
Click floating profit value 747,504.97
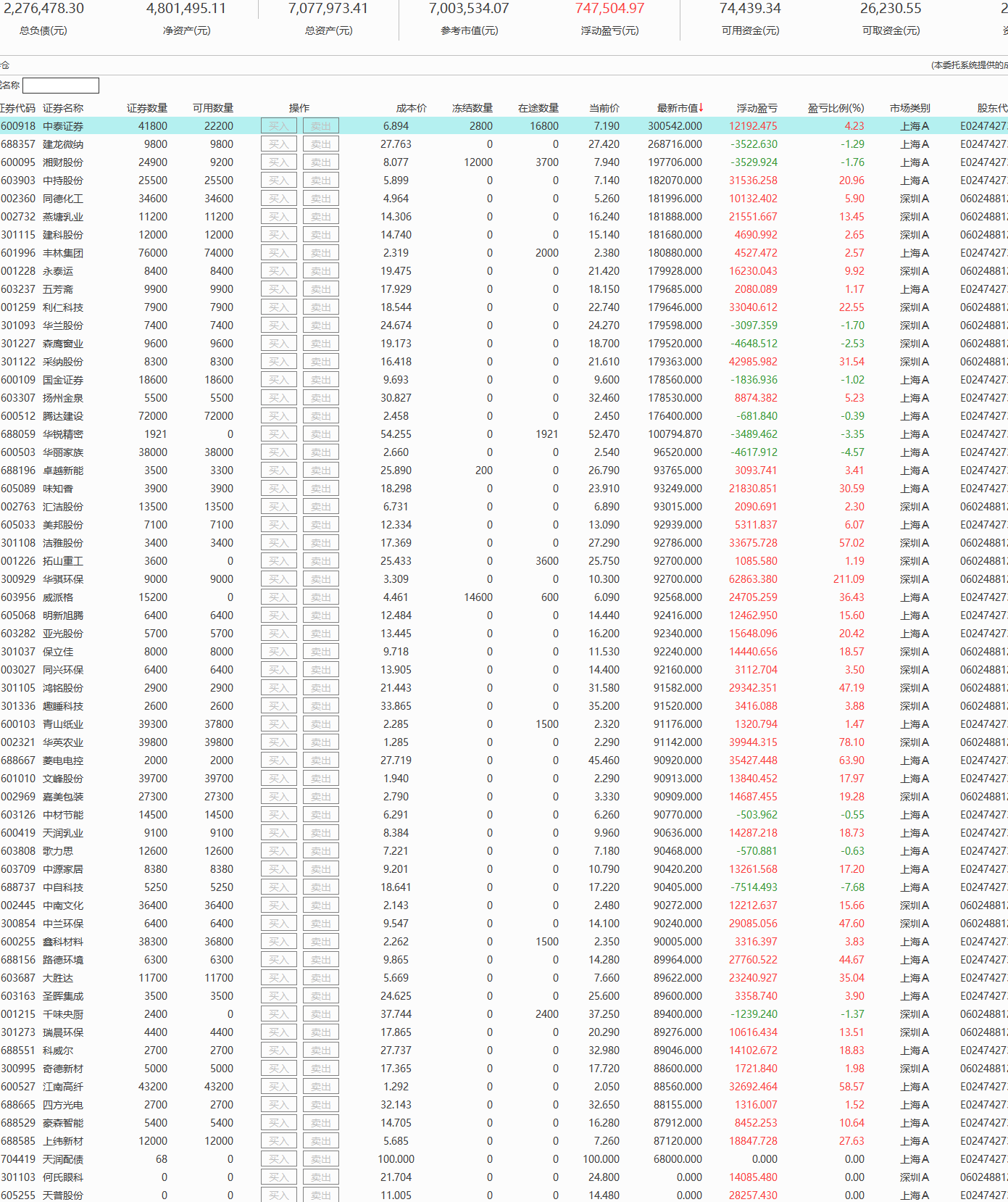click(x=609, y=9)
